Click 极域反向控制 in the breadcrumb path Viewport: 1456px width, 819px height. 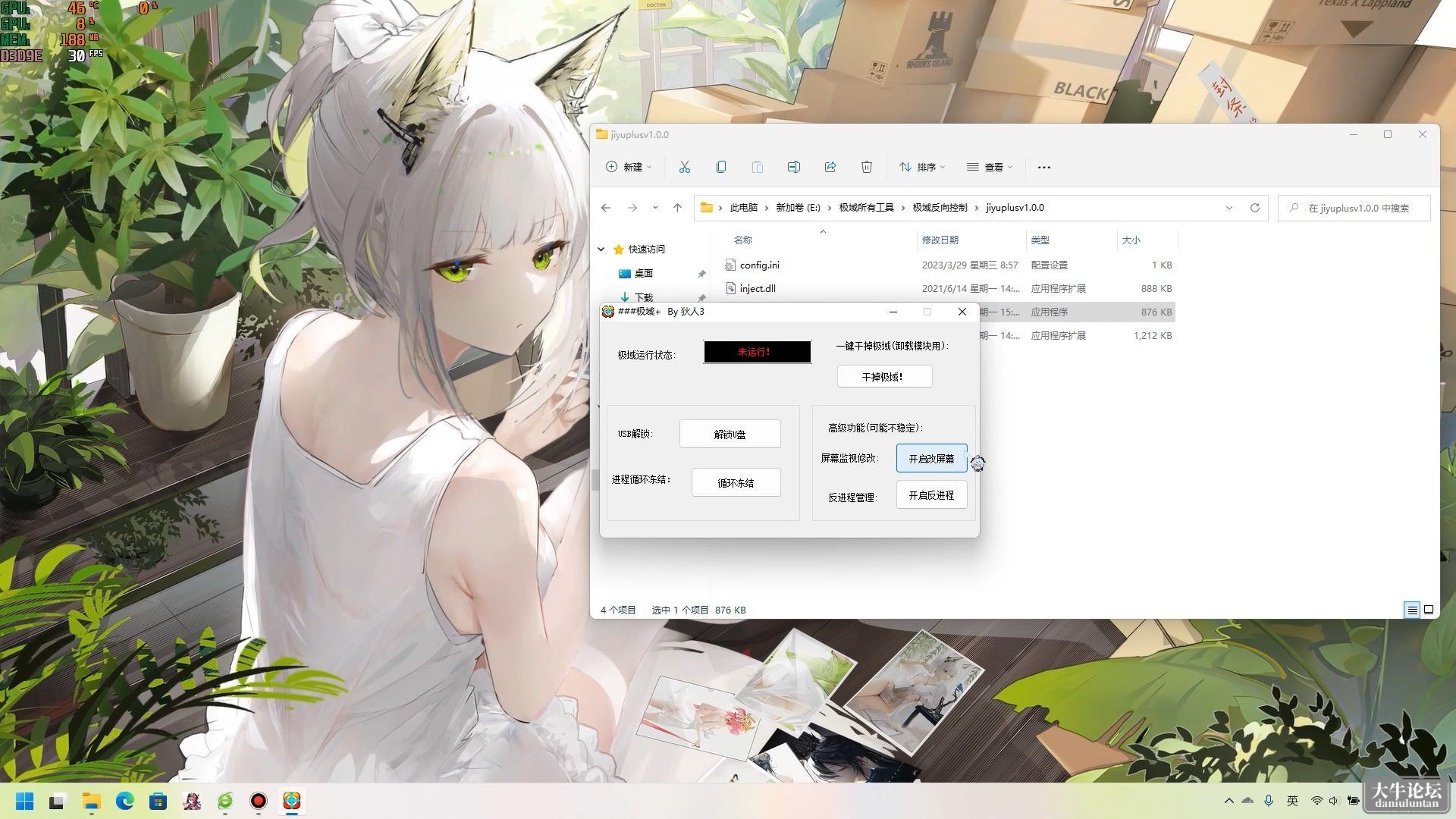coord(940,208)
